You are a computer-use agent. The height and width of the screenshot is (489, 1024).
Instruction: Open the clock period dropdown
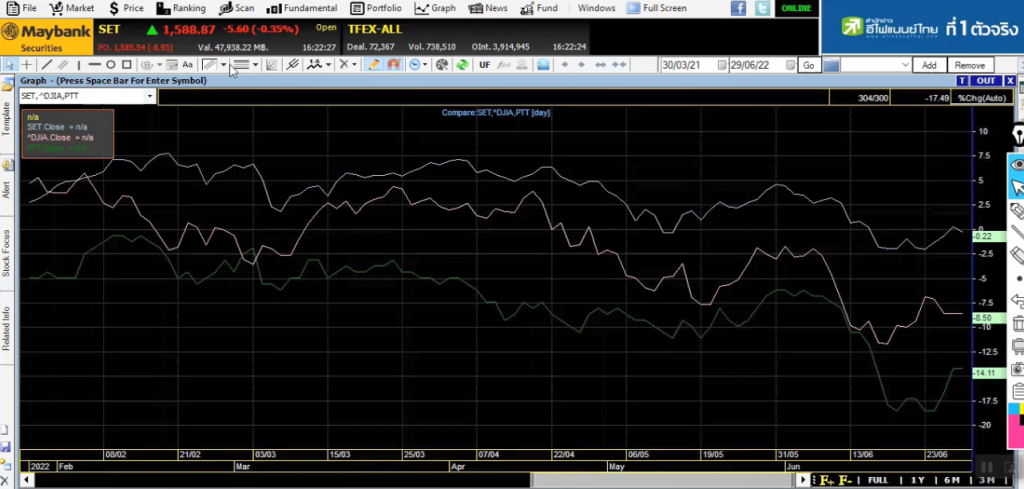tap(425, 65)
